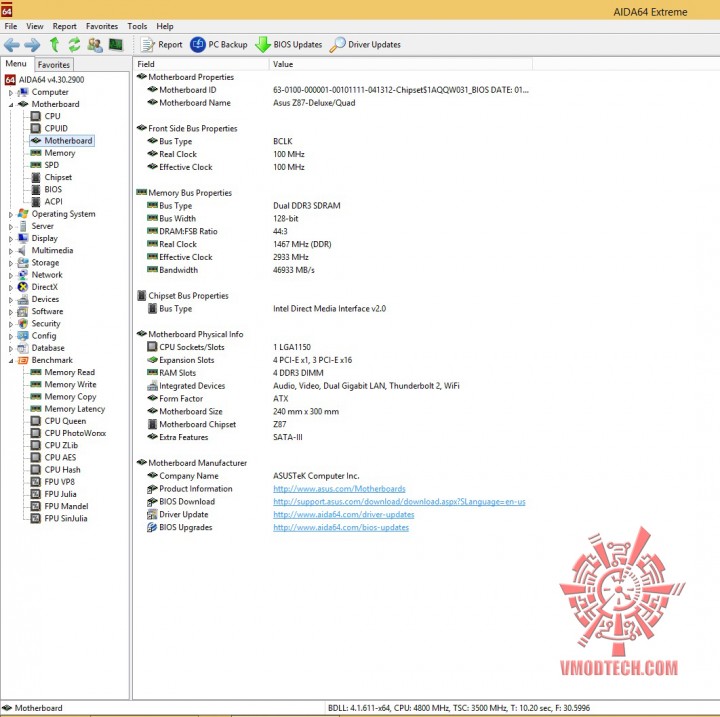Expand the Multimedia tree node

(11, 251)
